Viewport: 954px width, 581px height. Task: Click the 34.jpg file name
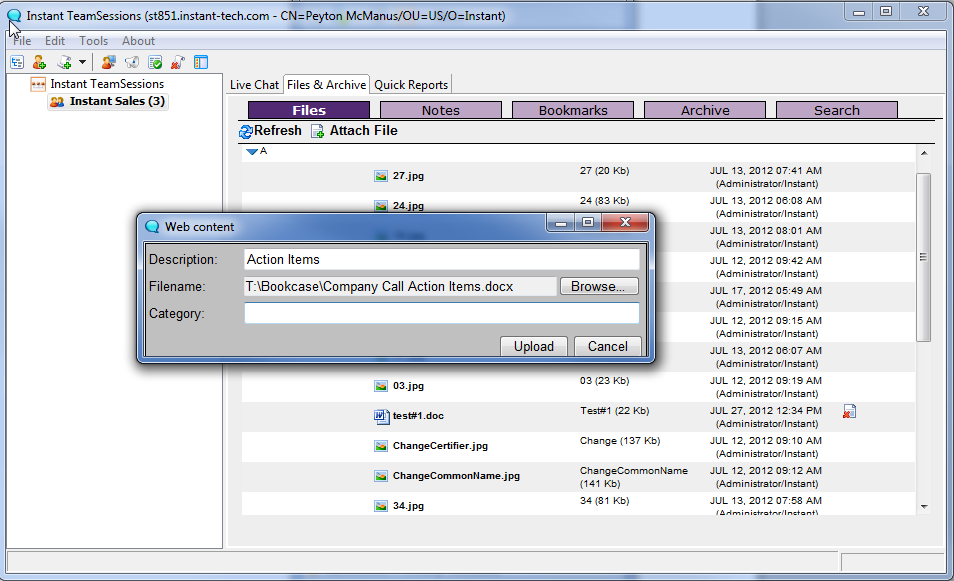(408, 506)
